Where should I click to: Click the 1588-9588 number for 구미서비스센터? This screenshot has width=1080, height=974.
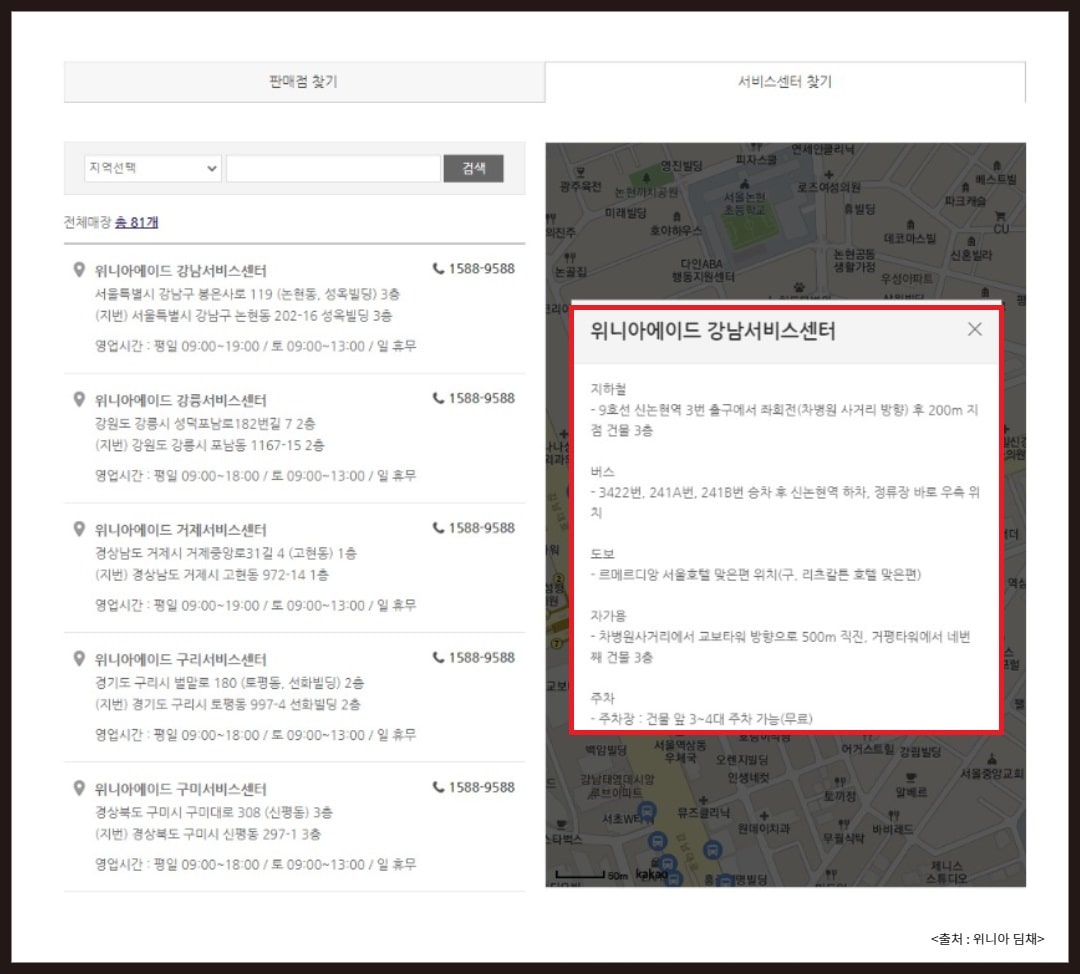[481, 787]
